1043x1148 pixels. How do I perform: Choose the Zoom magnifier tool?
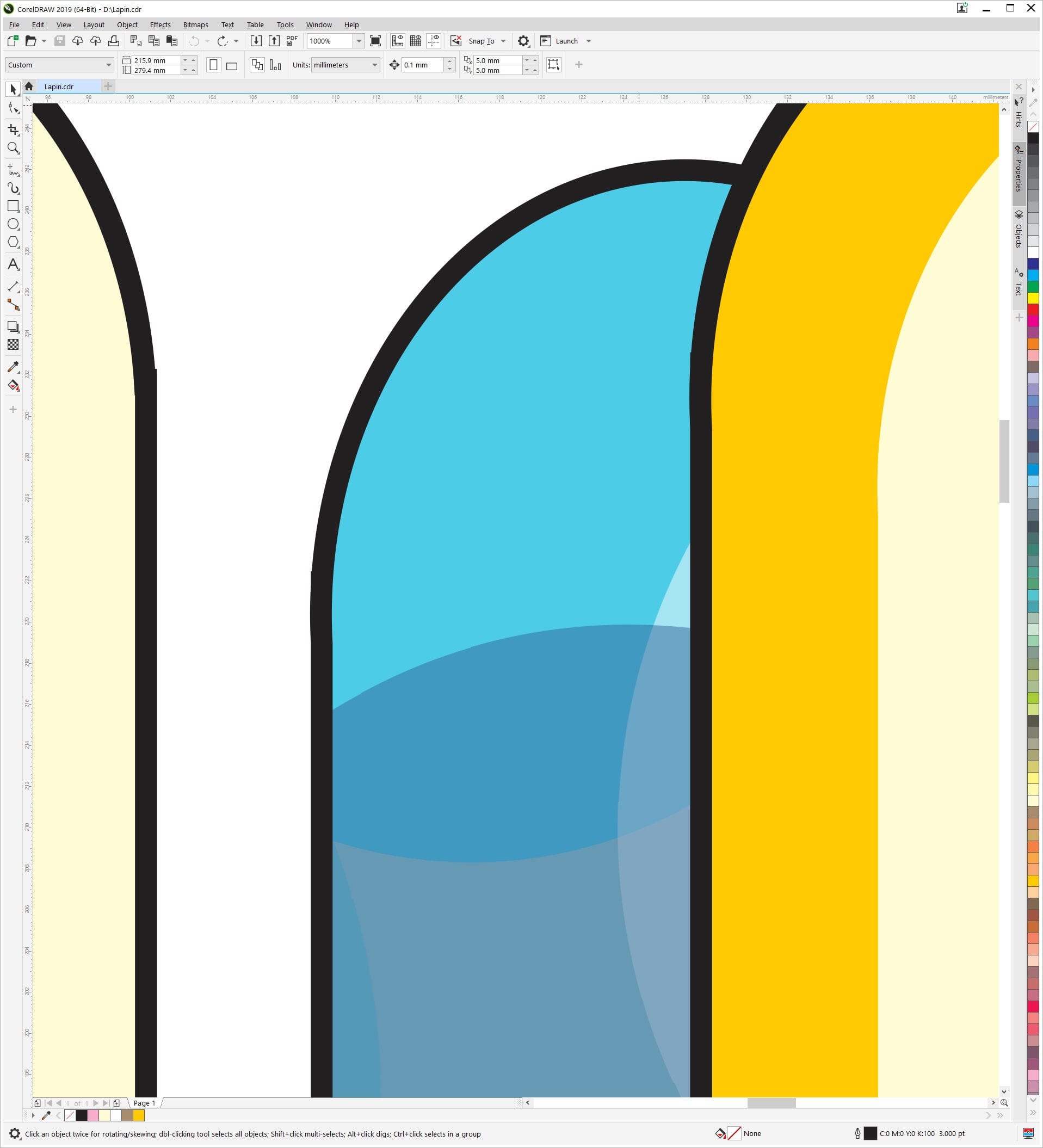pyautogui.click(x=13, y=149)
